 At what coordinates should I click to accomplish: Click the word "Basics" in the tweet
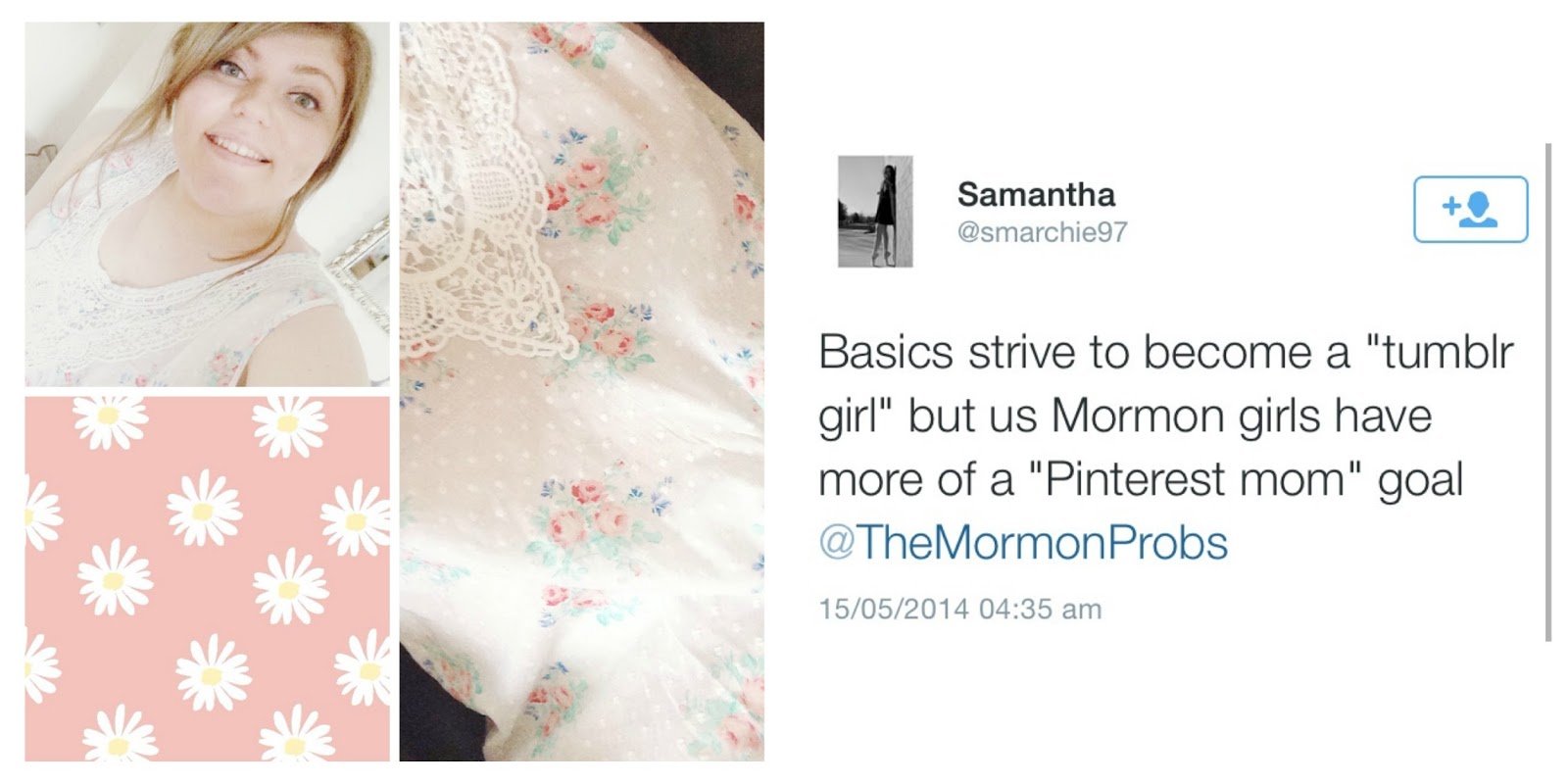pyautogui.click(x=886, y=353)
